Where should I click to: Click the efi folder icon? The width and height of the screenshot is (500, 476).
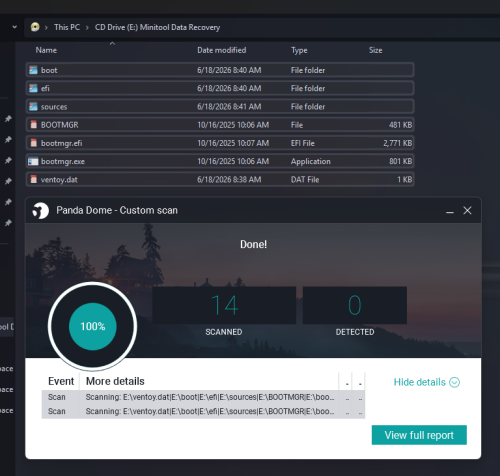[33, 88]
